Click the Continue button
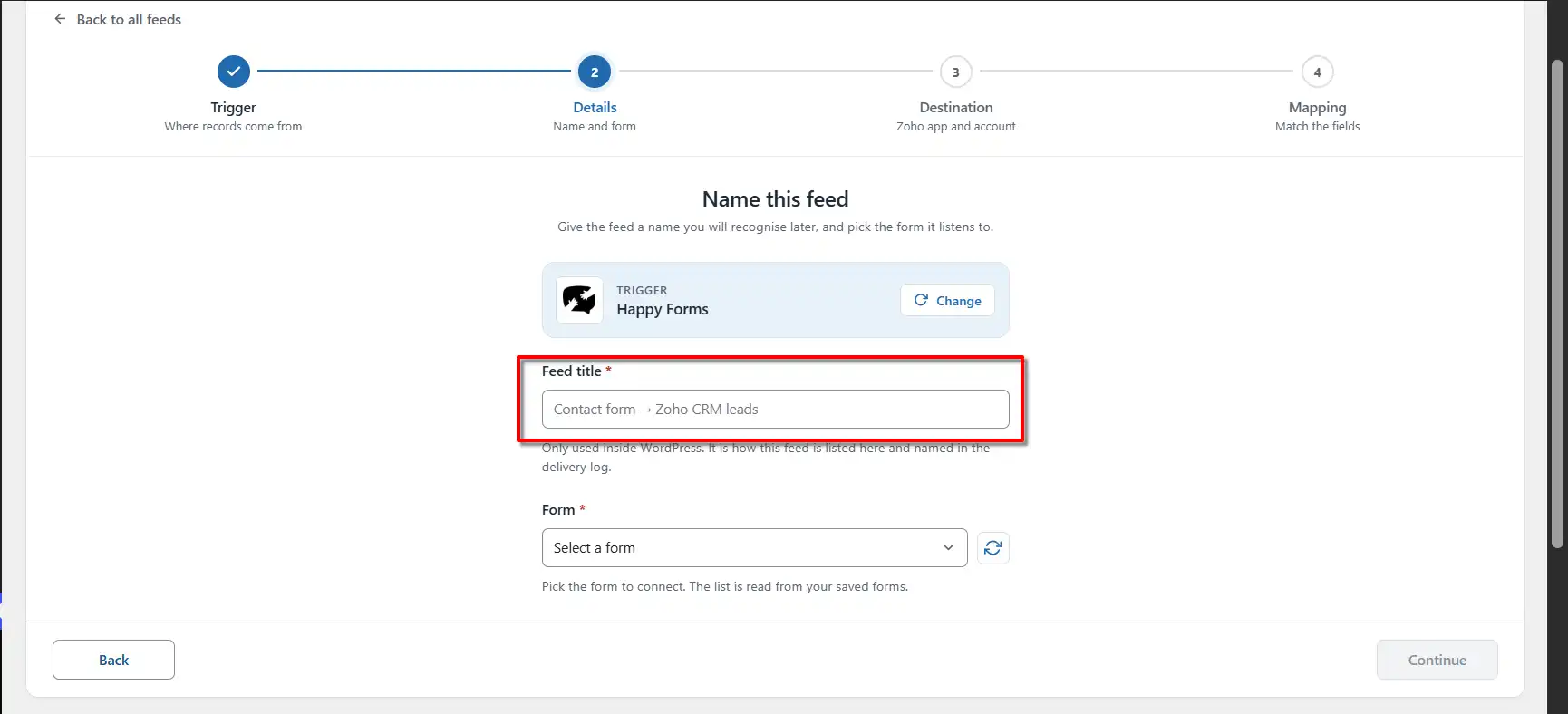The height and width of the screenshot is (714, 1568). [x=1437, y=660]
